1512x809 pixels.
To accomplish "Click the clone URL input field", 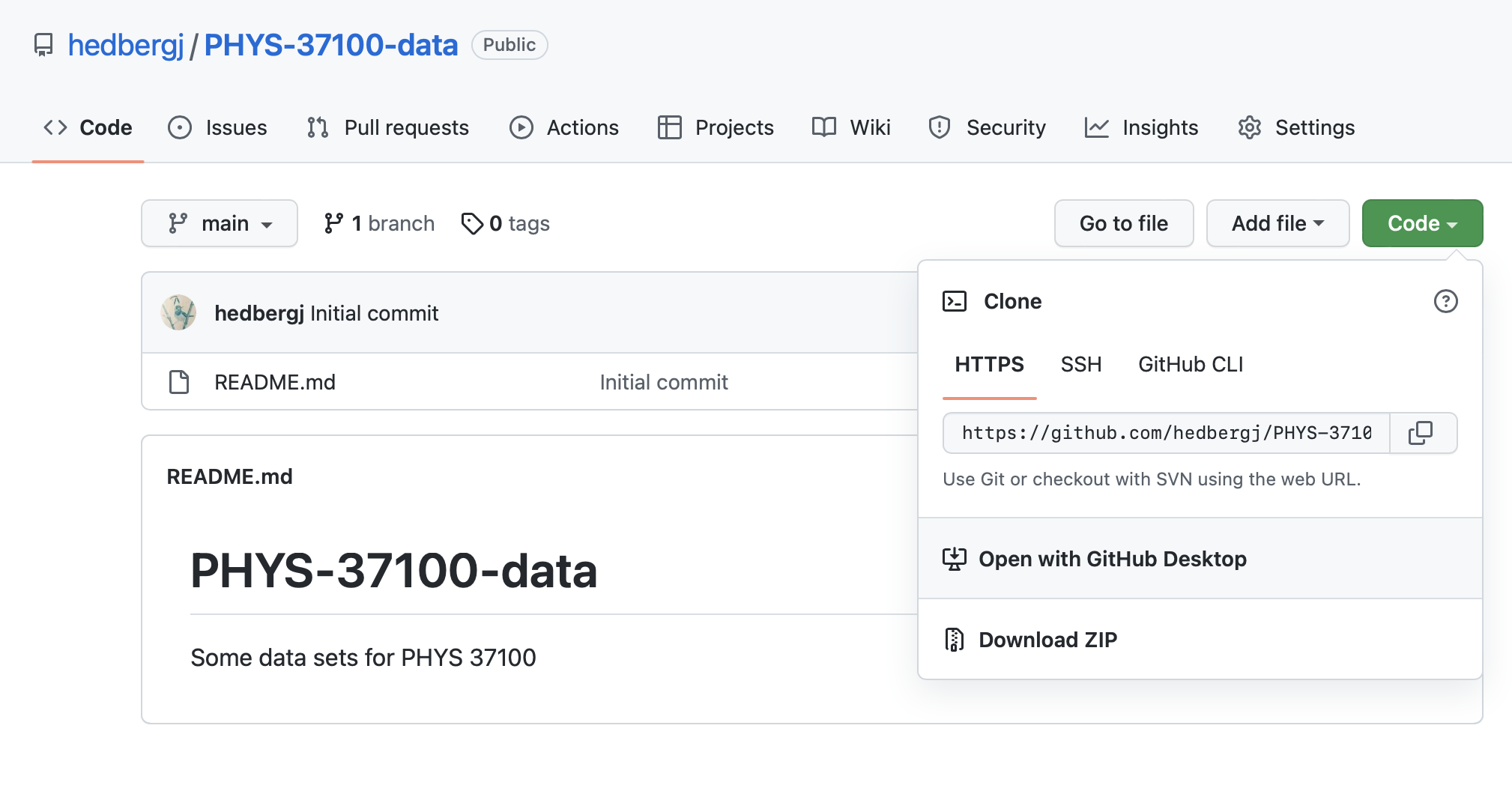I will tap(1167, 433).
